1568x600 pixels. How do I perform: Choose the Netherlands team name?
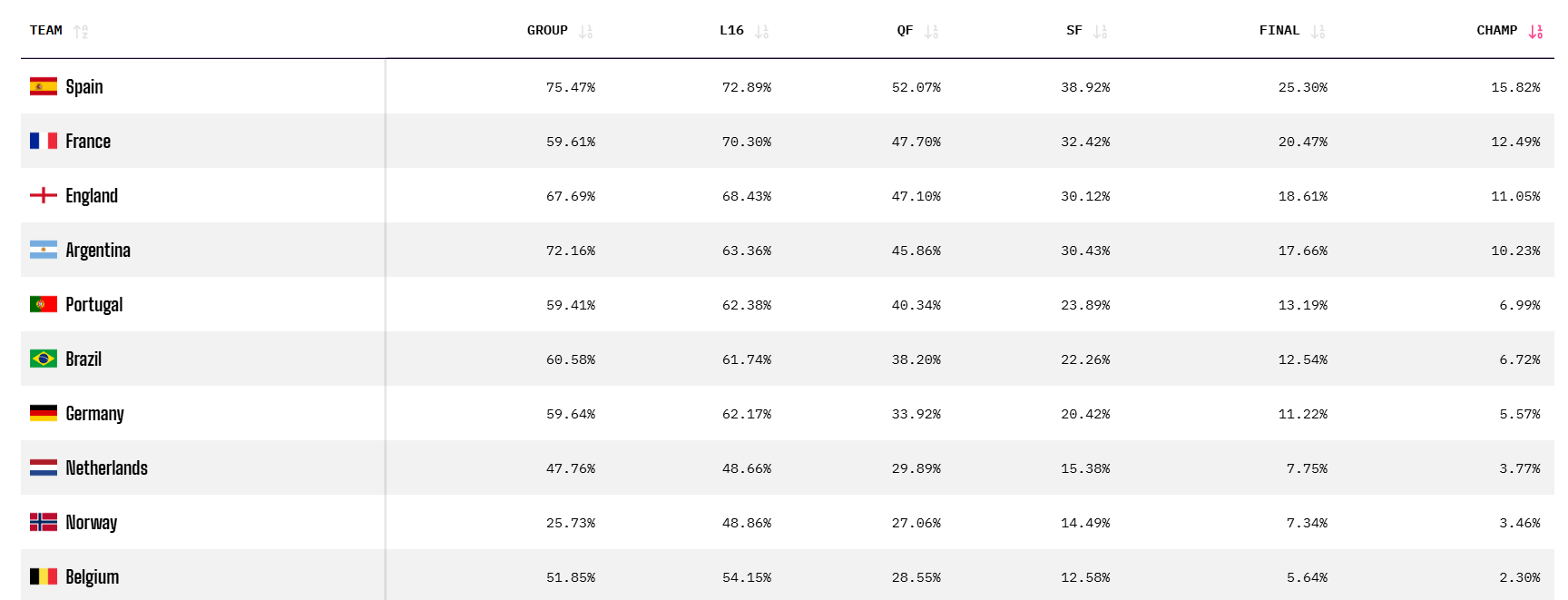tap(106, 468)
